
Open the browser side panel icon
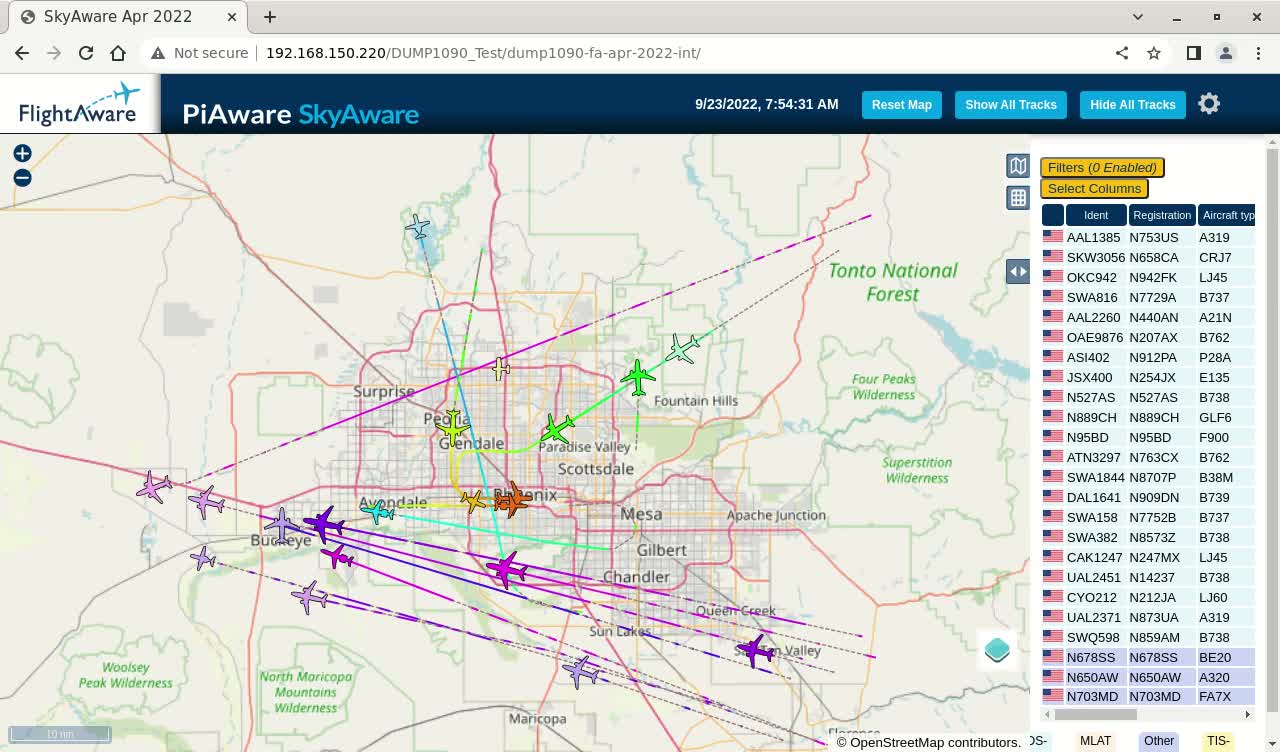pos(1194,53)
